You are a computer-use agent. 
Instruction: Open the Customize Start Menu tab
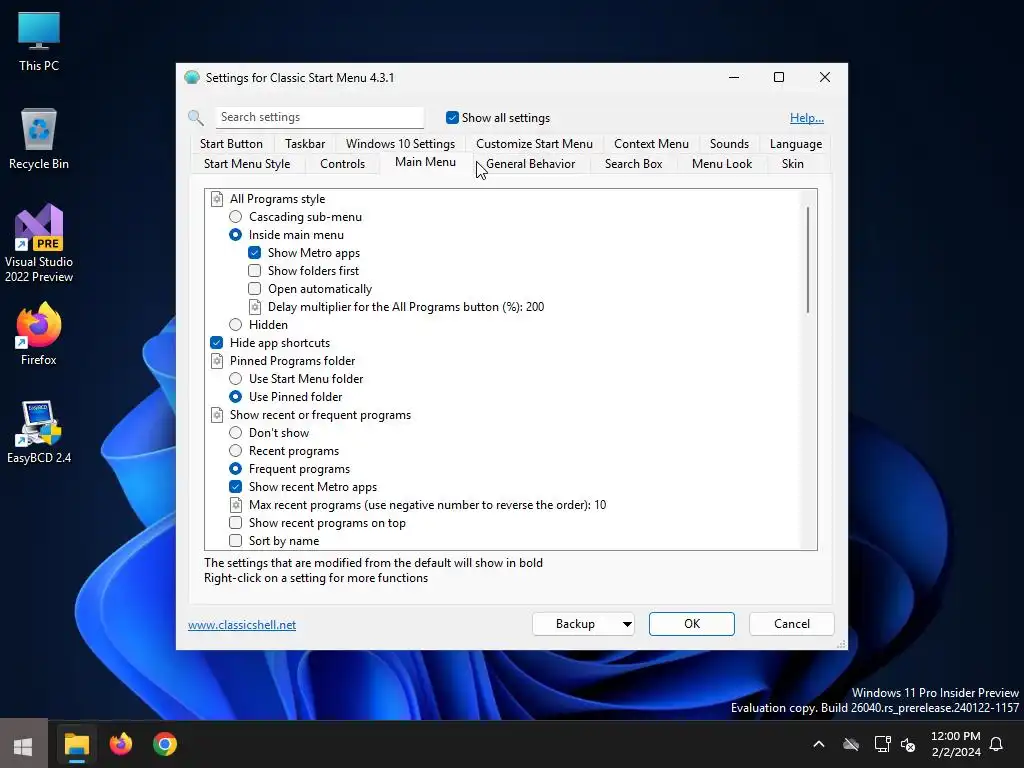[x=534, y=144]
